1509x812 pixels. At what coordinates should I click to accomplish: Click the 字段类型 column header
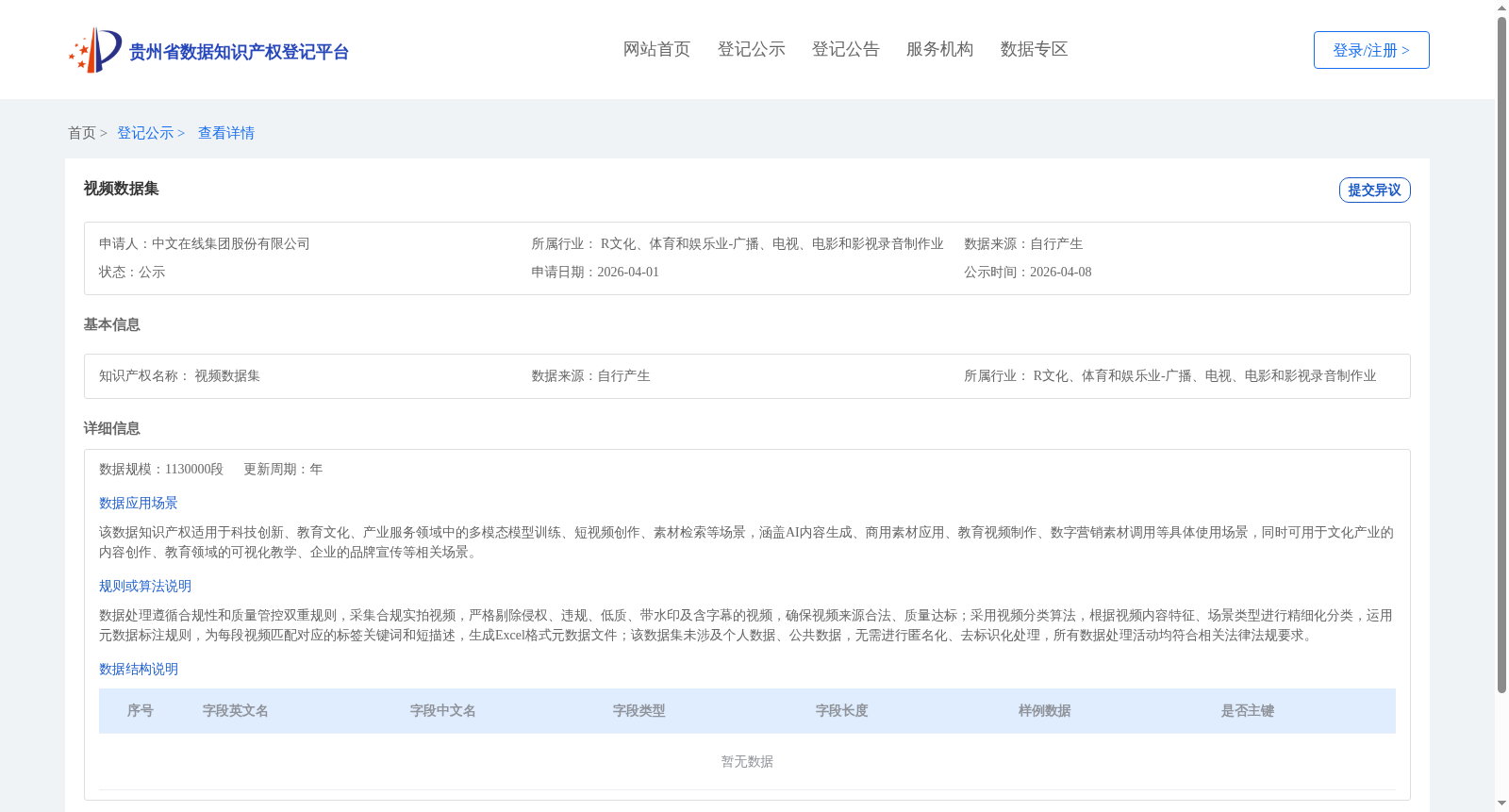639,710
